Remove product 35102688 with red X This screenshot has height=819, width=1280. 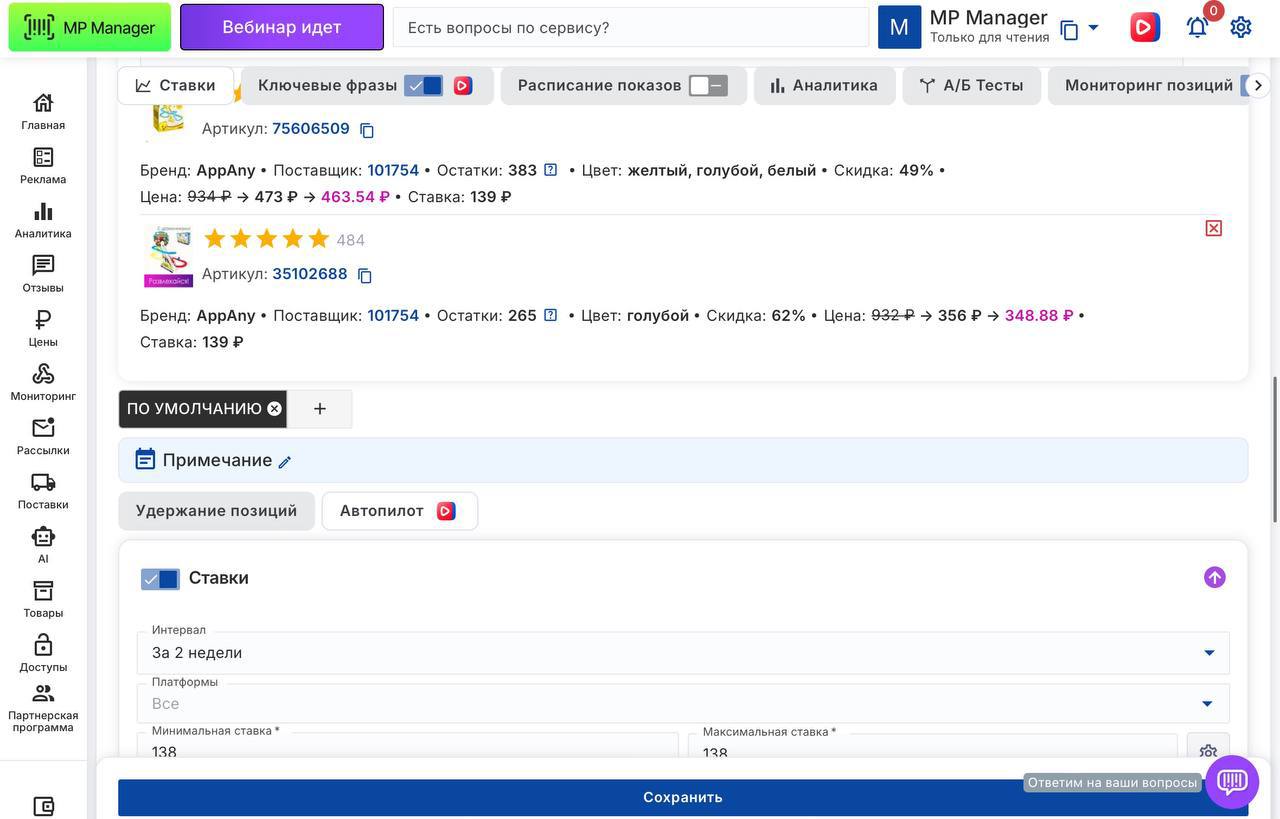coord(1213,228)
